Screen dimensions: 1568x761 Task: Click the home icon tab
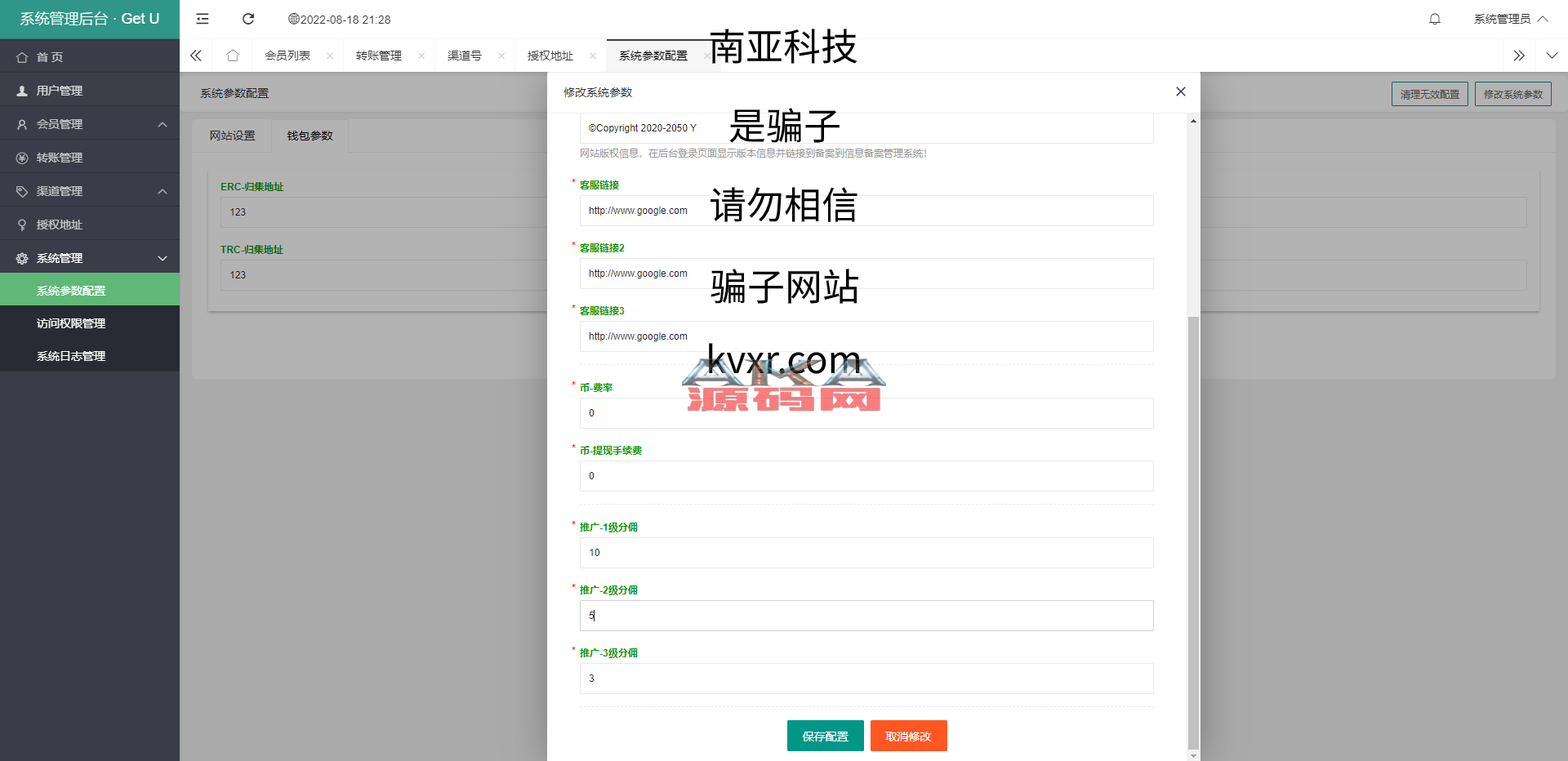[233, 56]
